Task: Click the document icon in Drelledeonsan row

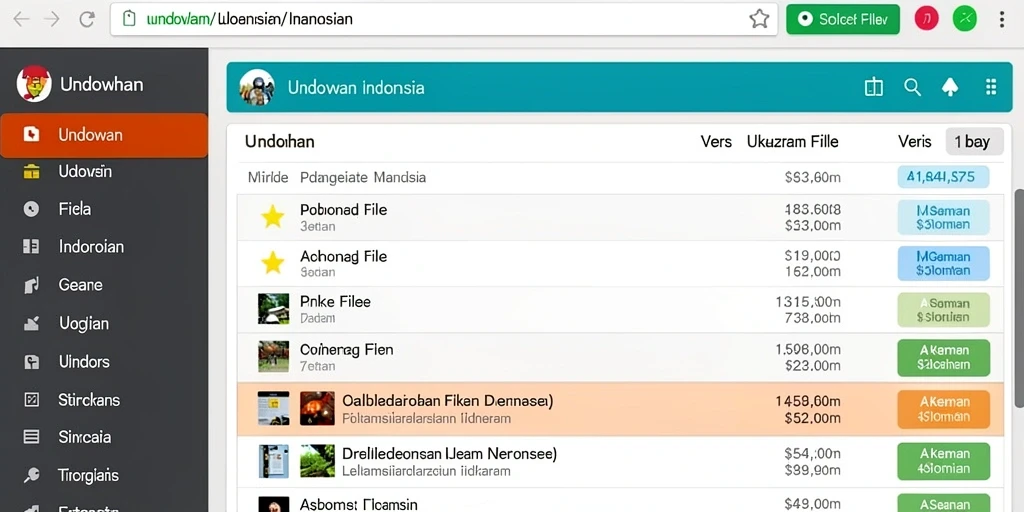Action: pyautogui.click(x=273, y=460)
